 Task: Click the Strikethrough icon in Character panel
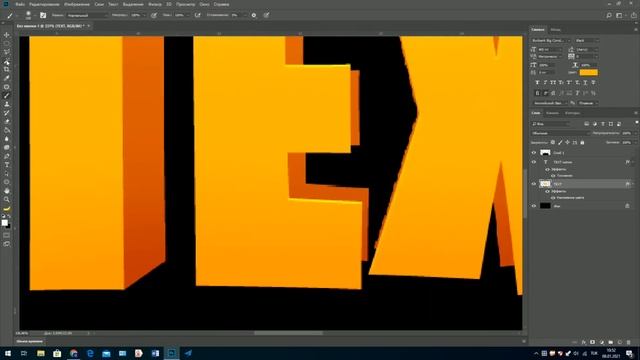tap(593, 82)
